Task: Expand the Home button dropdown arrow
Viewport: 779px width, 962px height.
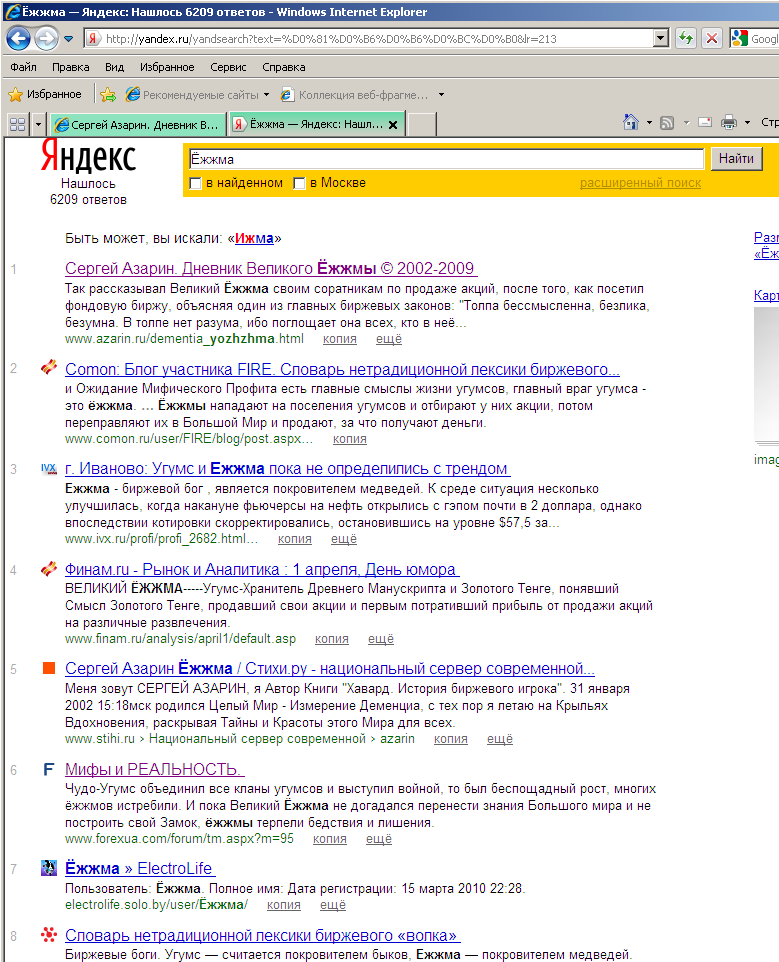Action: point(650,123)
